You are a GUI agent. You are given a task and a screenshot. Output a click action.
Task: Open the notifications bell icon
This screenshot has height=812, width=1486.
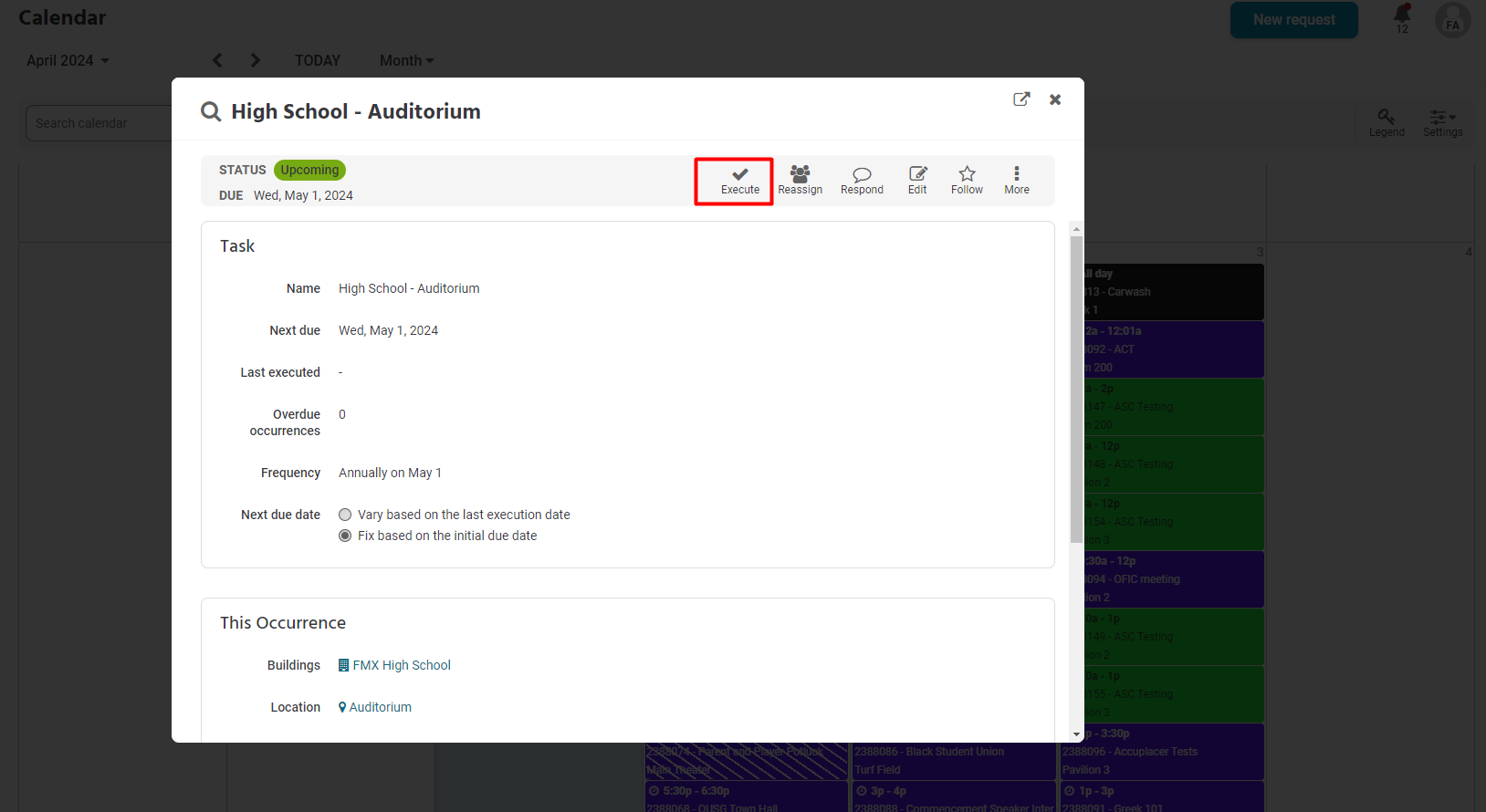tap(1402, 16)
